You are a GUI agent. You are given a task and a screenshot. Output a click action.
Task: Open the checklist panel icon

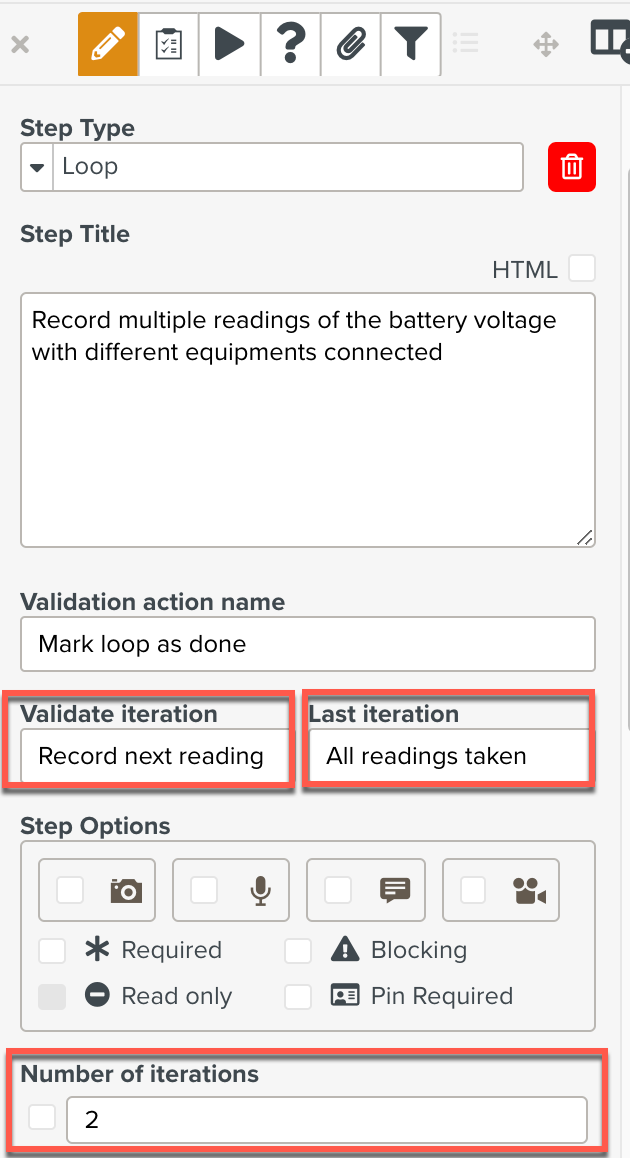click(168, 44)
